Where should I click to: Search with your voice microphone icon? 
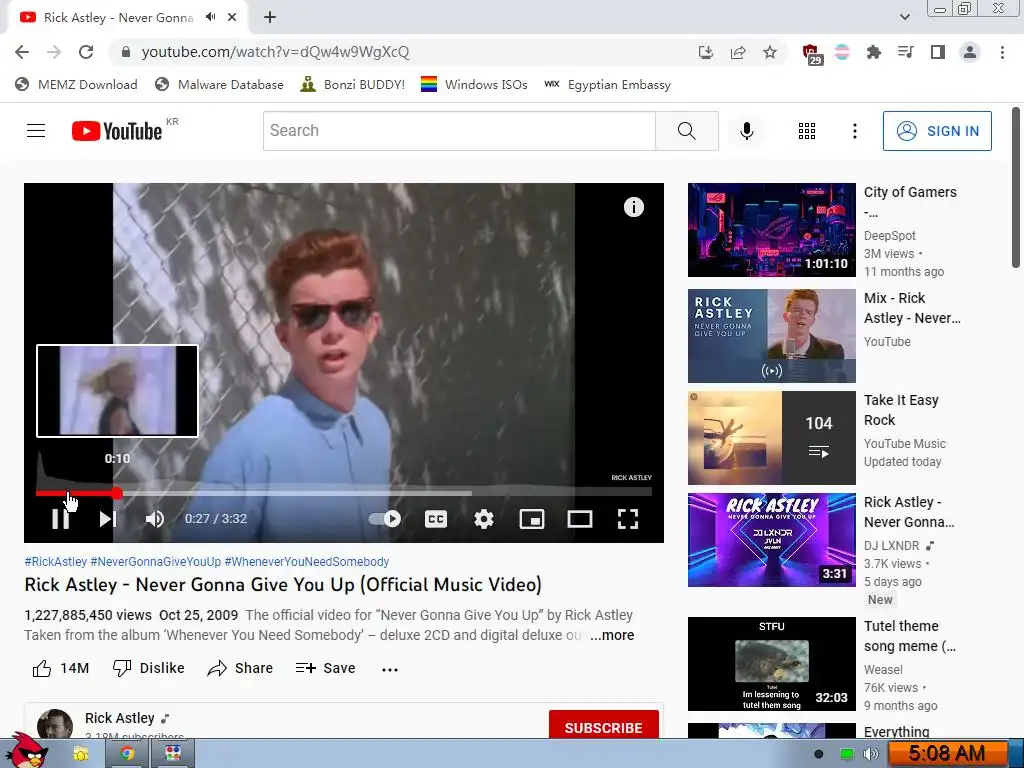click(746, 131)
